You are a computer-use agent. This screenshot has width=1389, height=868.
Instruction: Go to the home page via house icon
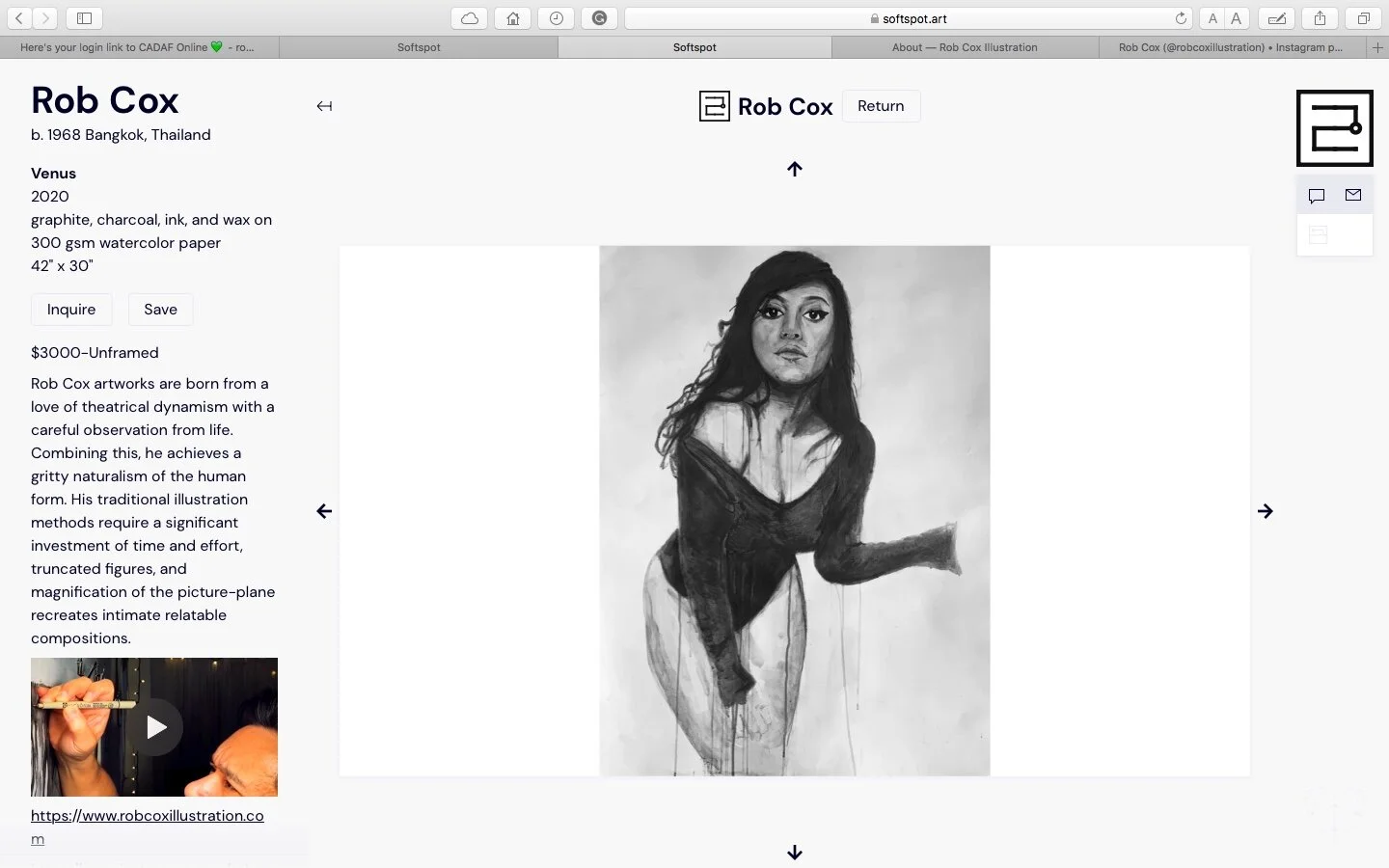pos(513,18)
